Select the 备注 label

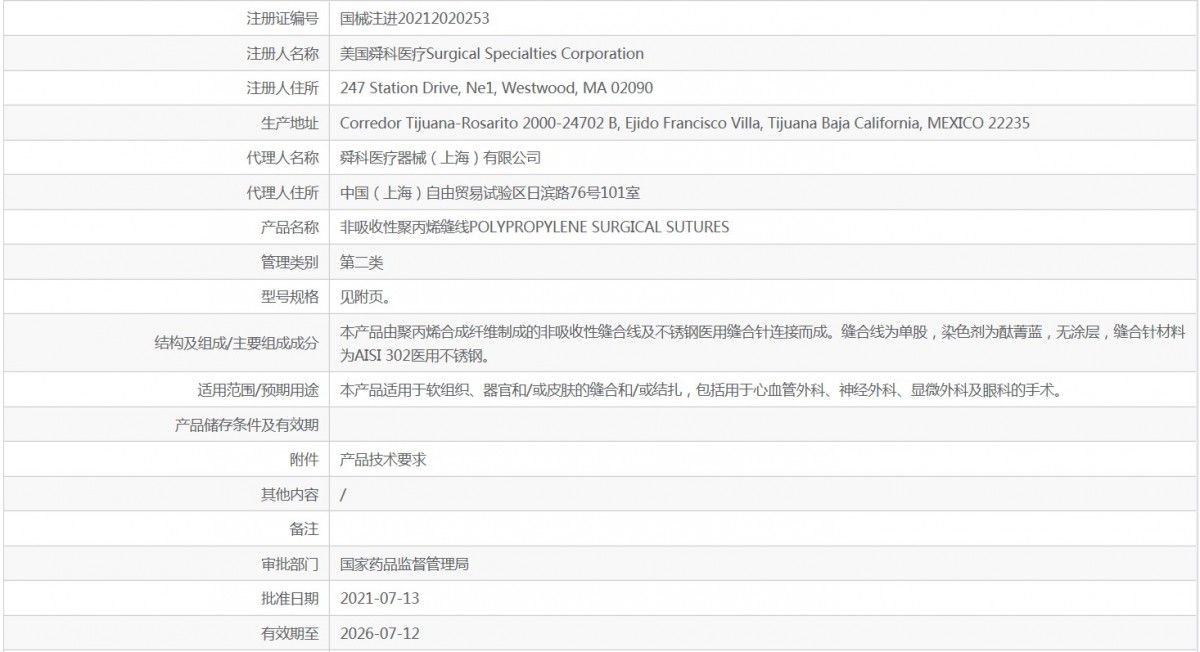pyautogui.click(x=304, y=529)
